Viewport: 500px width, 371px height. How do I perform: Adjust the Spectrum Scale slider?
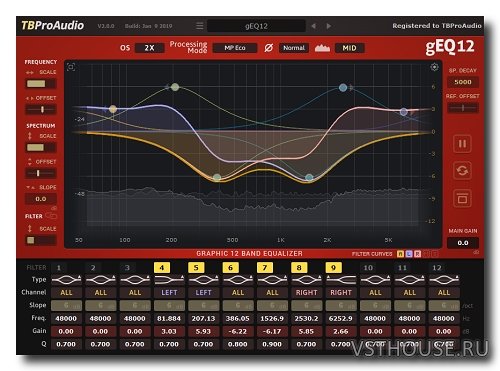coord(41,147)
